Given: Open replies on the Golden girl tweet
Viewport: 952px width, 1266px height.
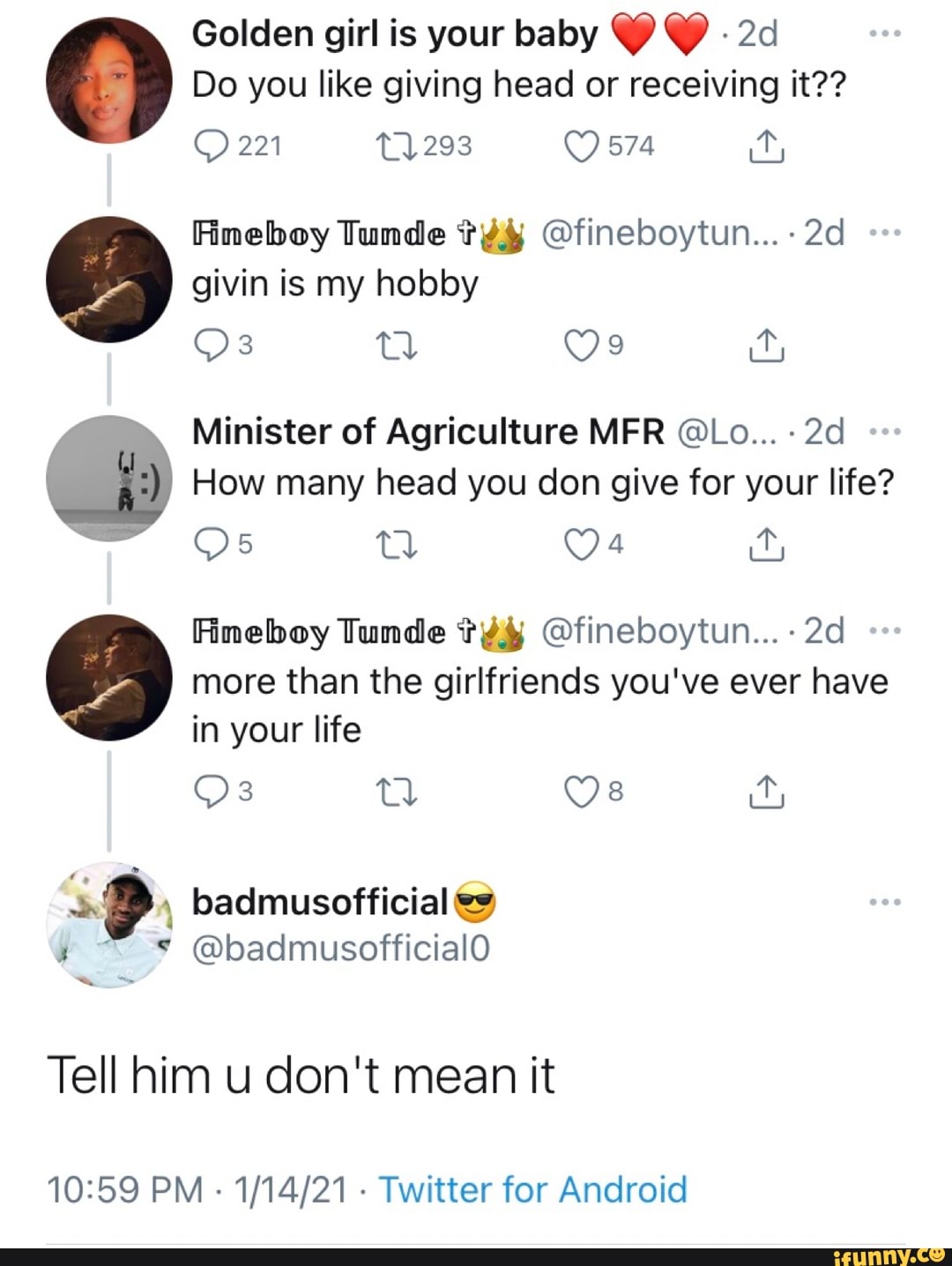Looking at the screenshot, I should point(210,146).
